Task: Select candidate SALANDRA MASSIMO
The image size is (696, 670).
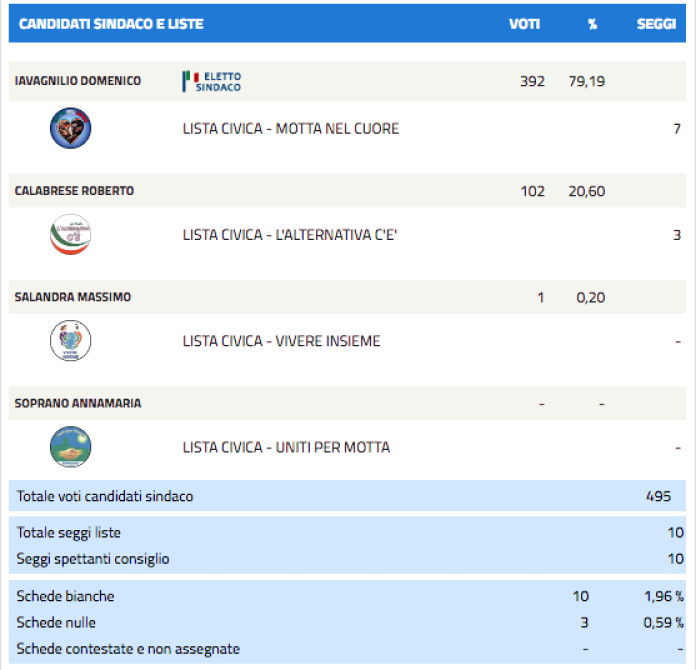Action: [73, 297]
